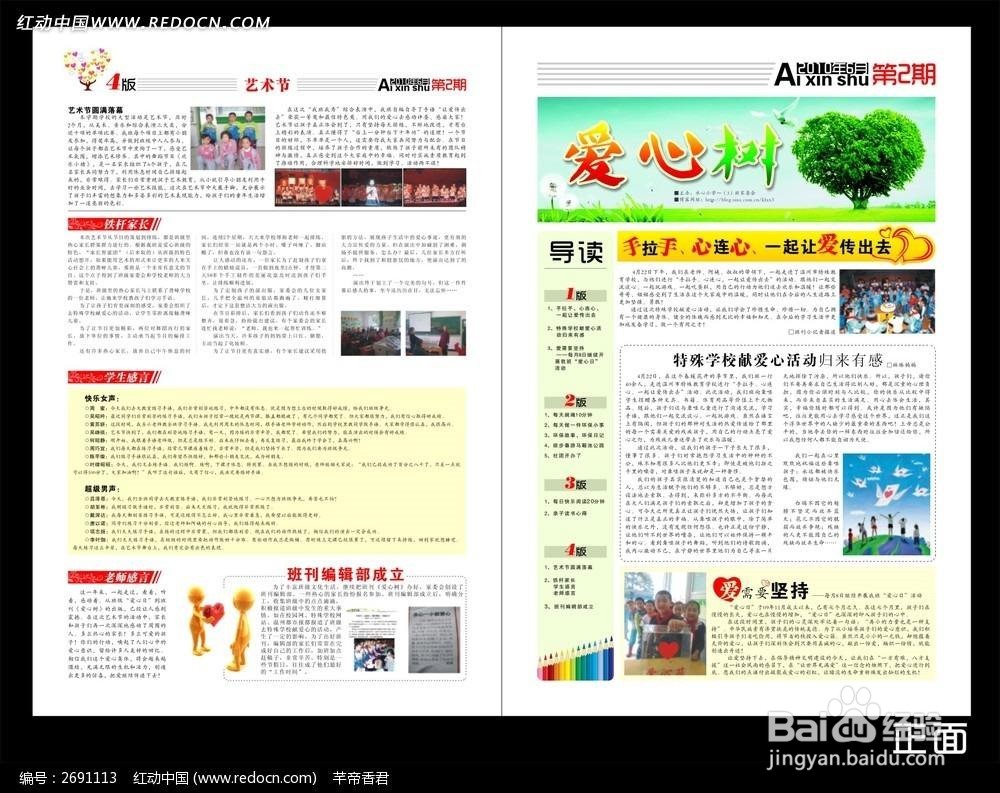
Task: Click the 艺术节 heading on left page
Action: 267,84
